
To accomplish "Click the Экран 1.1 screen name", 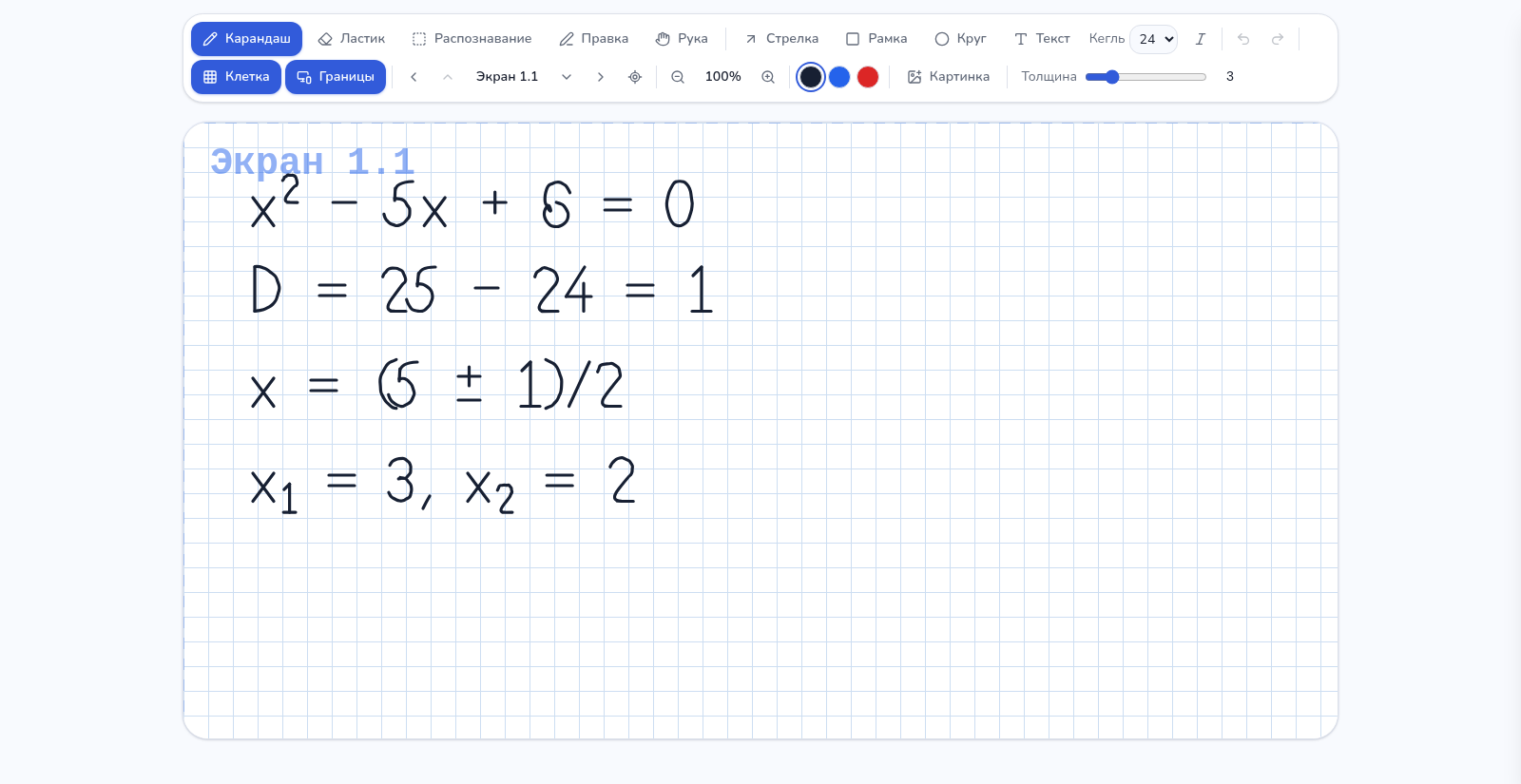I will pyautogui.click(x=508, y=77).
